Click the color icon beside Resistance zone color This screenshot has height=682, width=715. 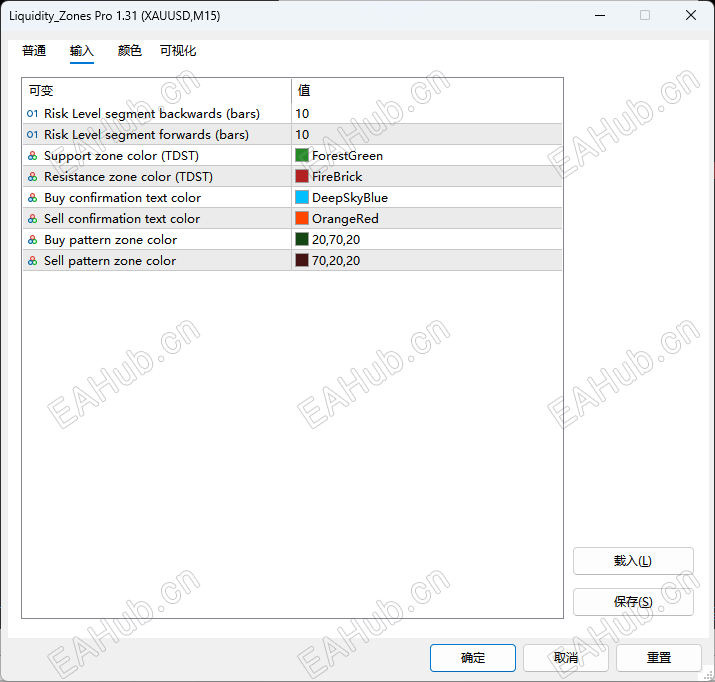(32, 177)
